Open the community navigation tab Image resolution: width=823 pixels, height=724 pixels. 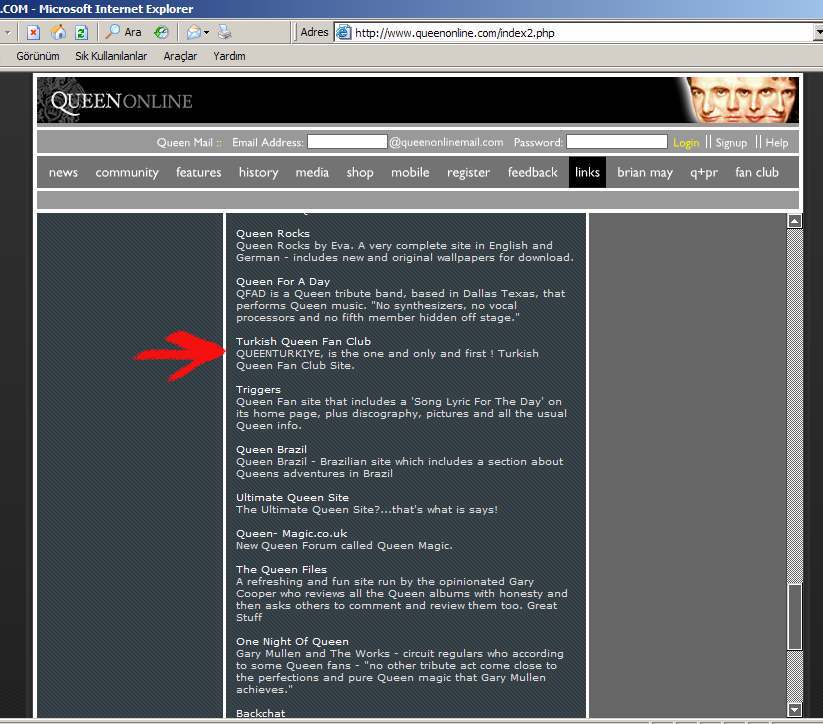tap(127, 173)
